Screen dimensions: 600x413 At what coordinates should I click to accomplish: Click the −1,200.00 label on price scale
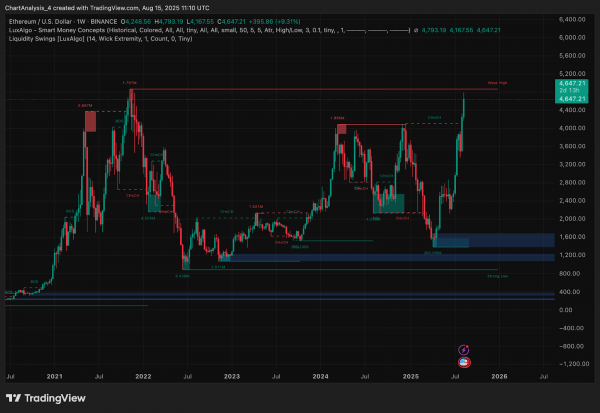(574, 364)
